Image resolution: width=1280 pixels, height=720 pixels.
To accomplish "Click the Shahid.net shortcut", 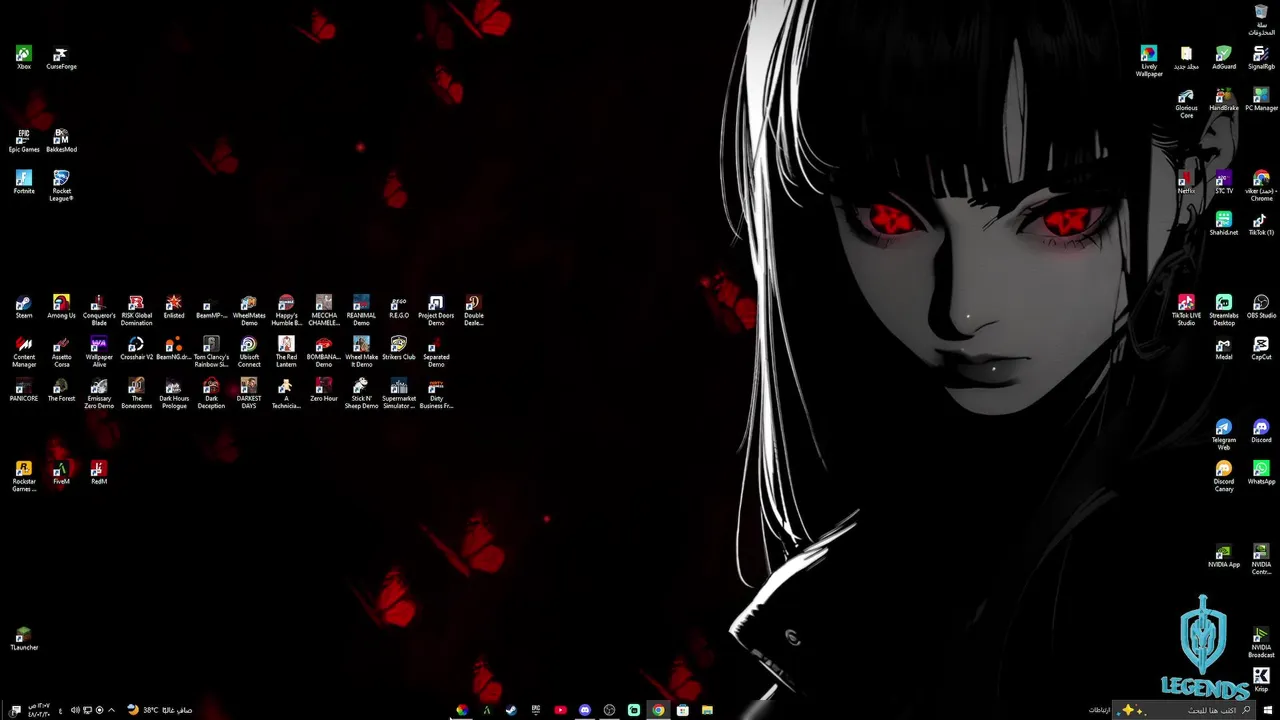I will point(1224,225).
